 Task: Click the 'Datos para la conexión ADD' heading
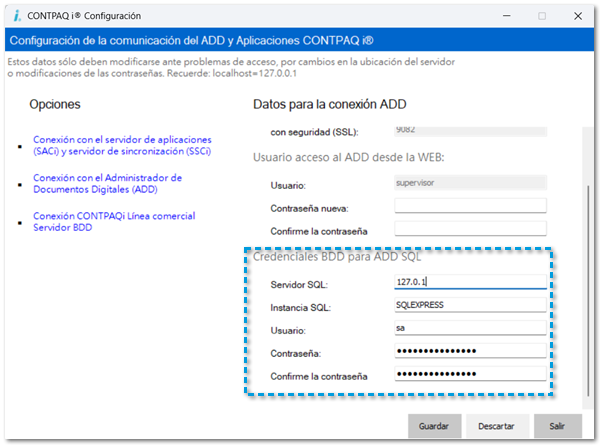tap(330, 104)
